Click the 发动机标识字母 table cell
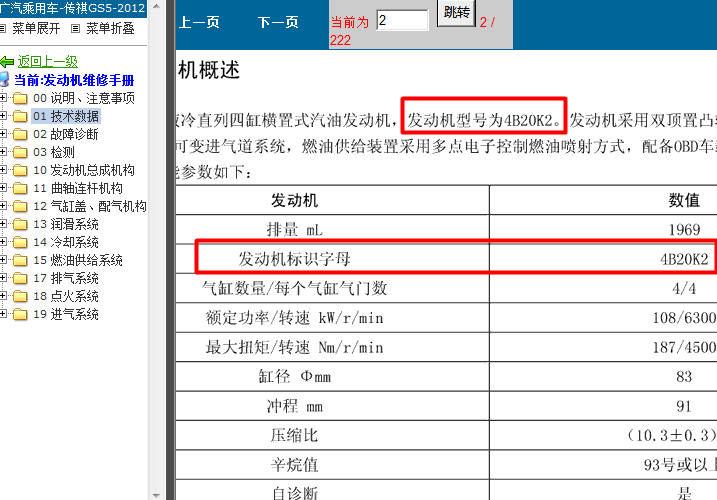Viewport: 717px width, 500px height. pyautogui.click(x=332, y=259)
